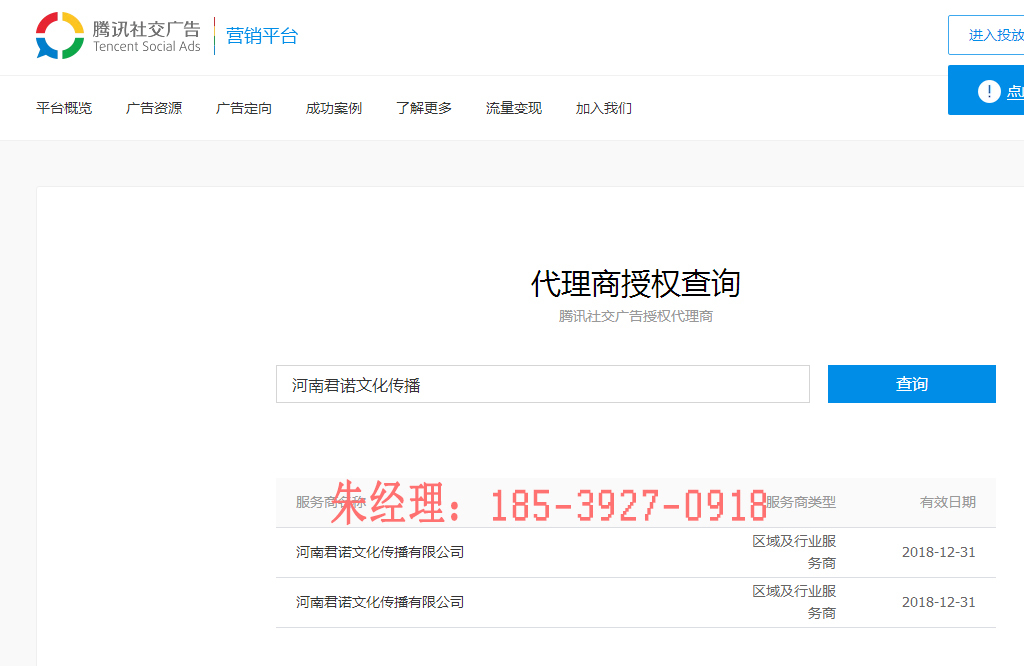Click the 有效日期 column header

tap(948, 502)
